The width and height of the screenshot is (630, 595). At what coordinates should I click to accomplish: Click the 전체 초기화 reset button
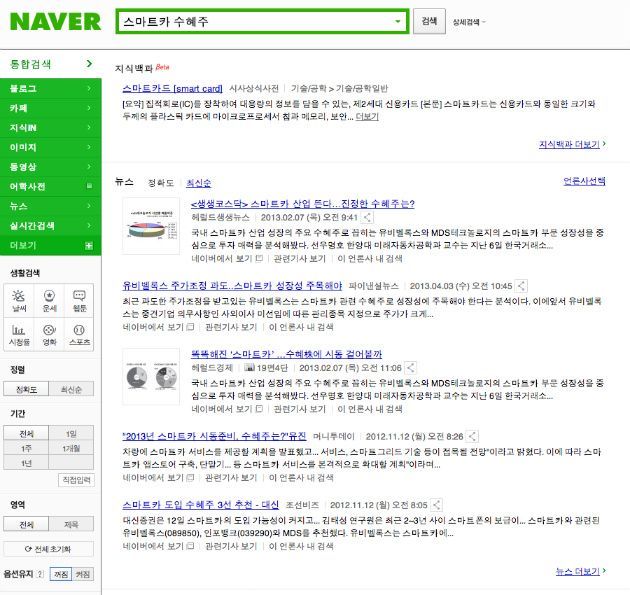pyautogui.click(x=49, y=549)
